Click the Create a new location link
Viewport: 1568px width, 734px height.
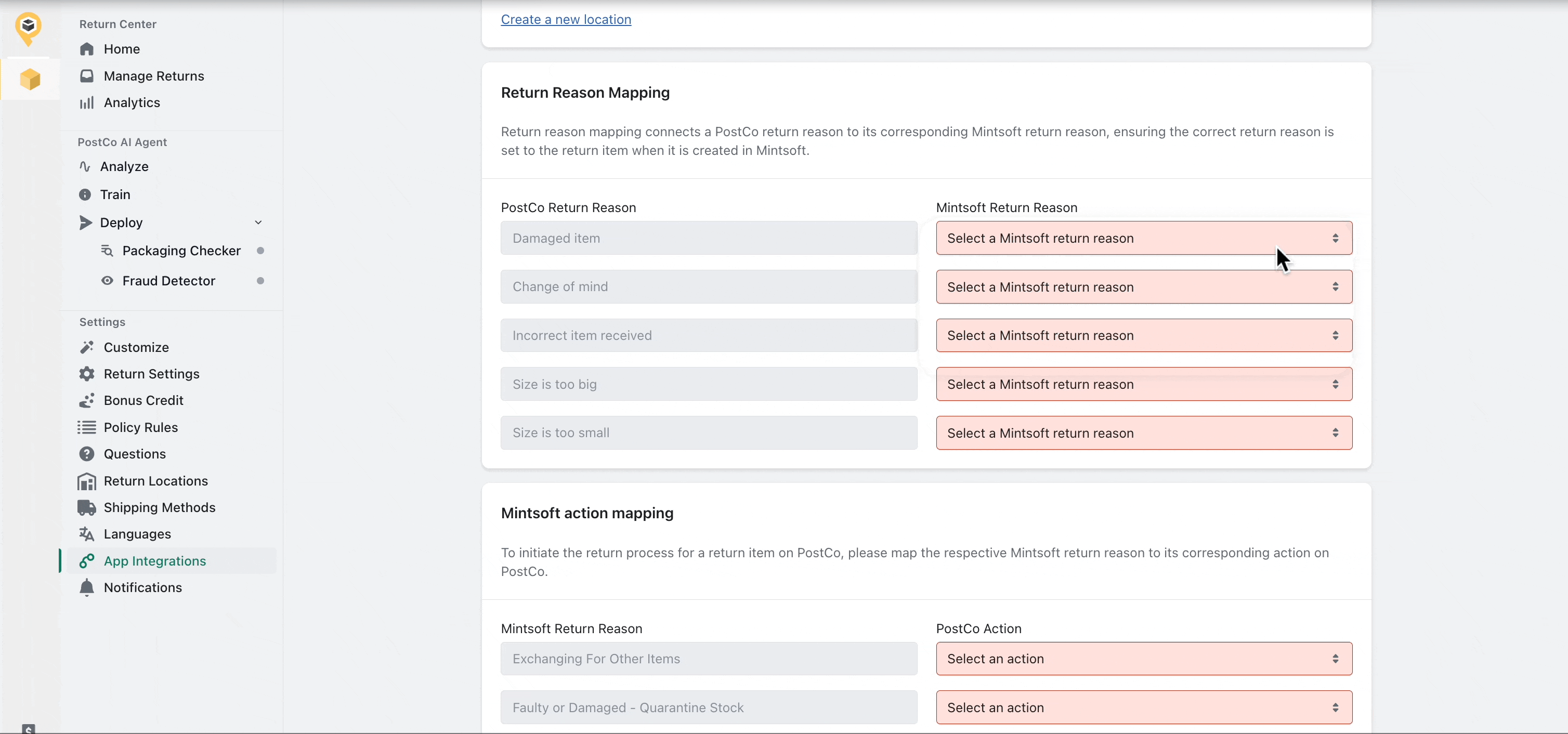566,19
